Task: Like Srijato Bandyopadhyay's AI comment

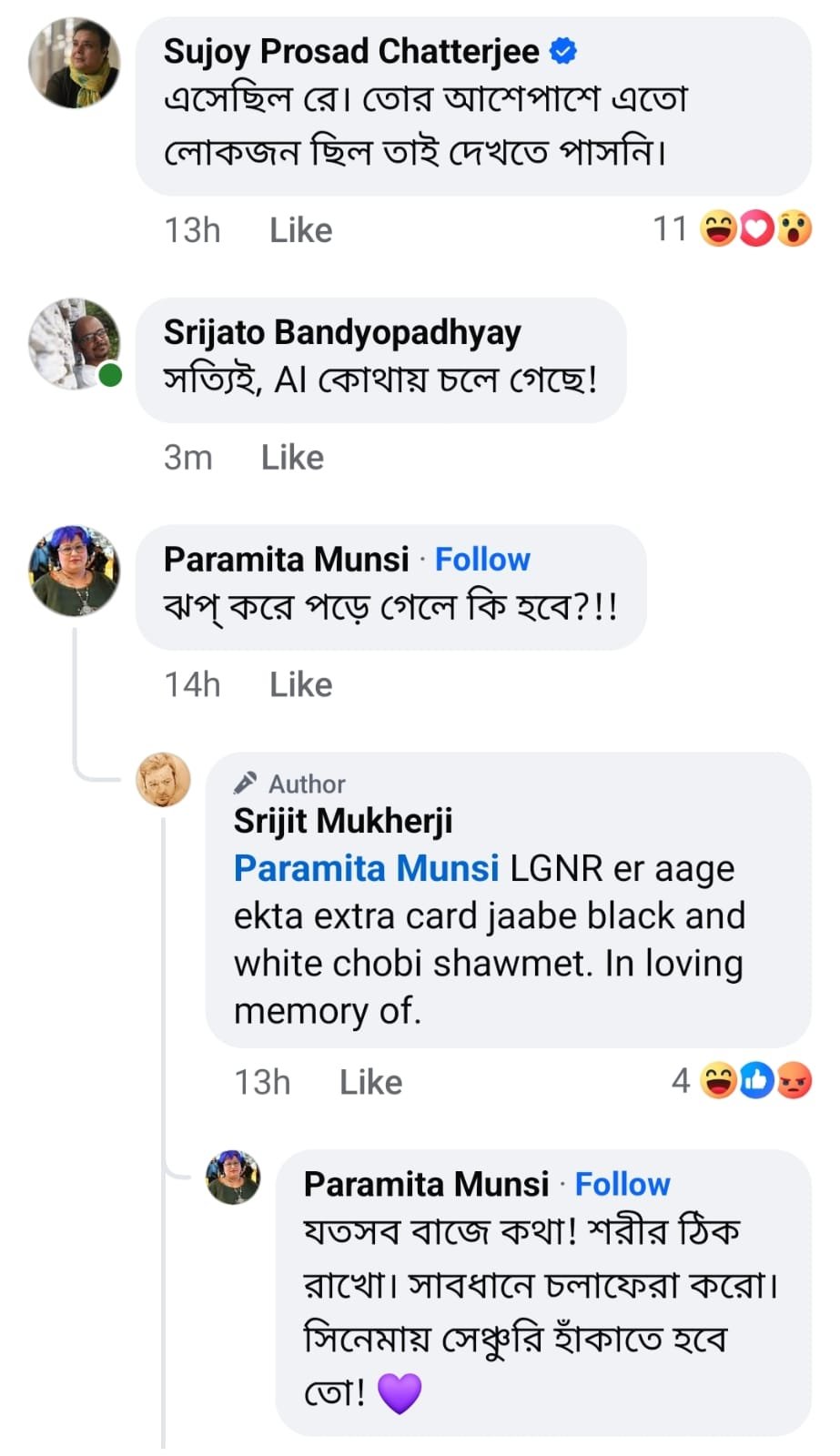Action: point(292,457)
